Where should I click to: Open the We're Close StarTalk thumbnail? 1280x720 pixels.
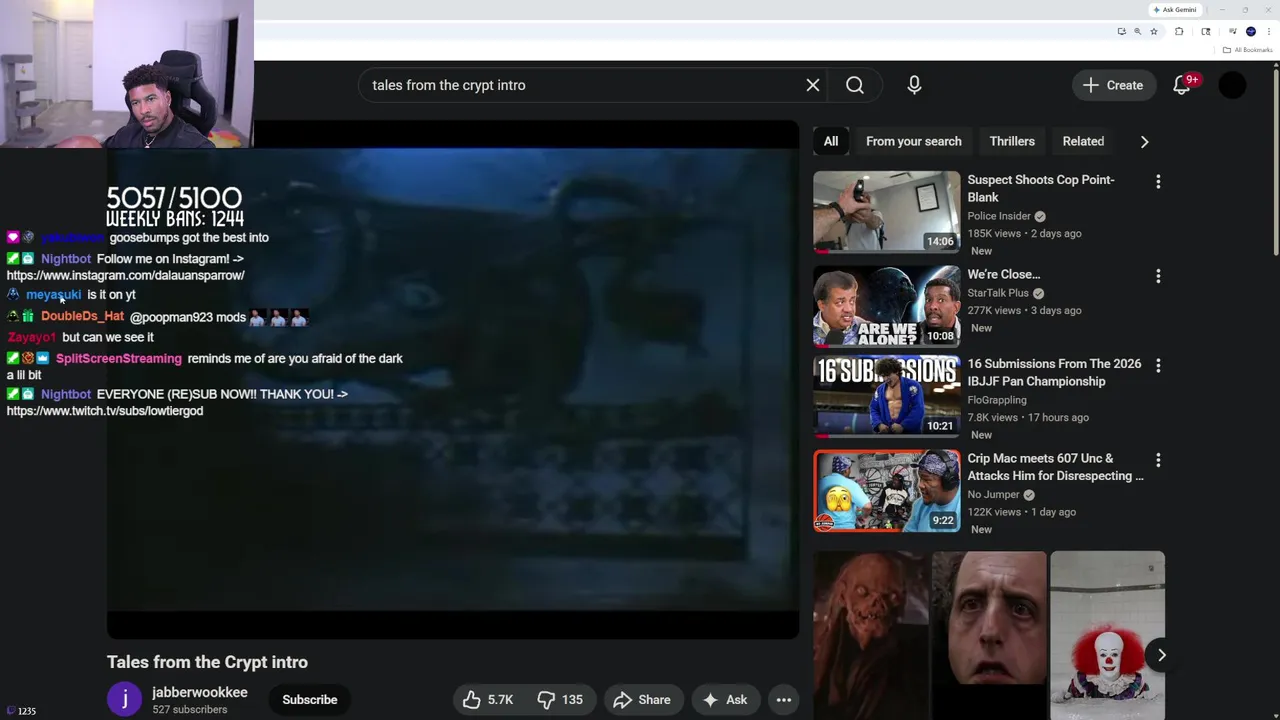(x=886, y=305)
